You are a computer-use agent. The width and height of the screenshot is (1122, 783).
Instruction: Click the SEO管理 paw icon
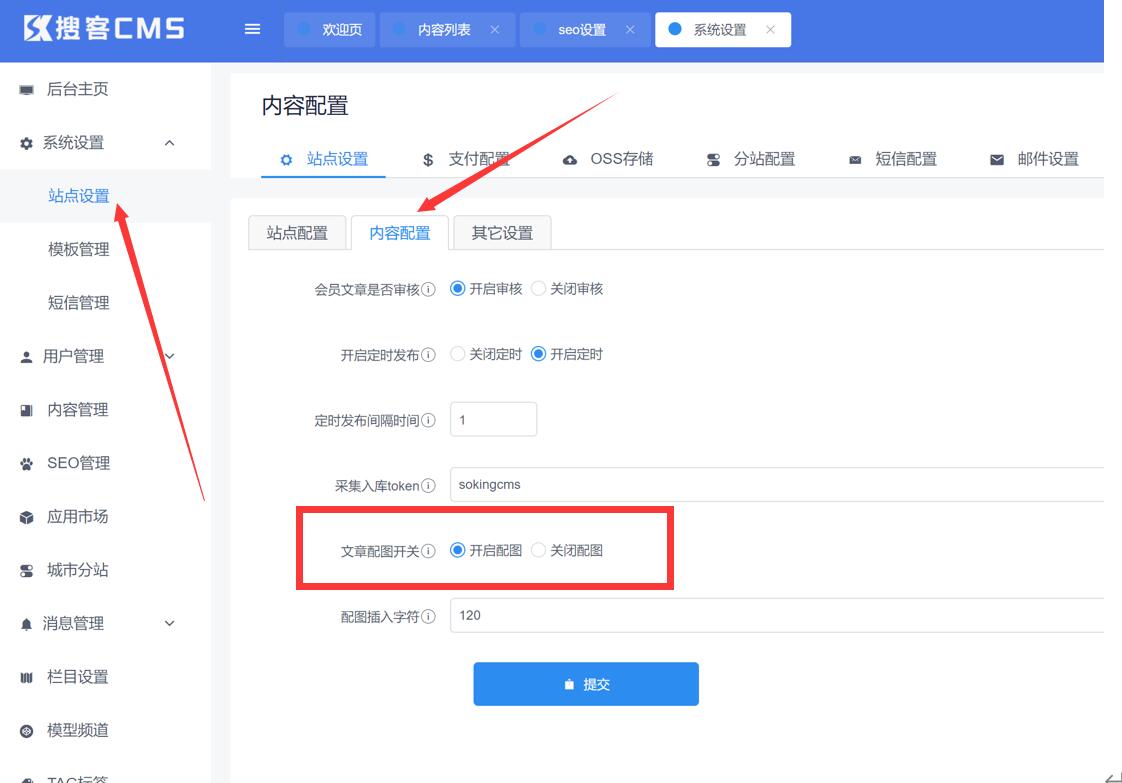(x=27, y=464)
